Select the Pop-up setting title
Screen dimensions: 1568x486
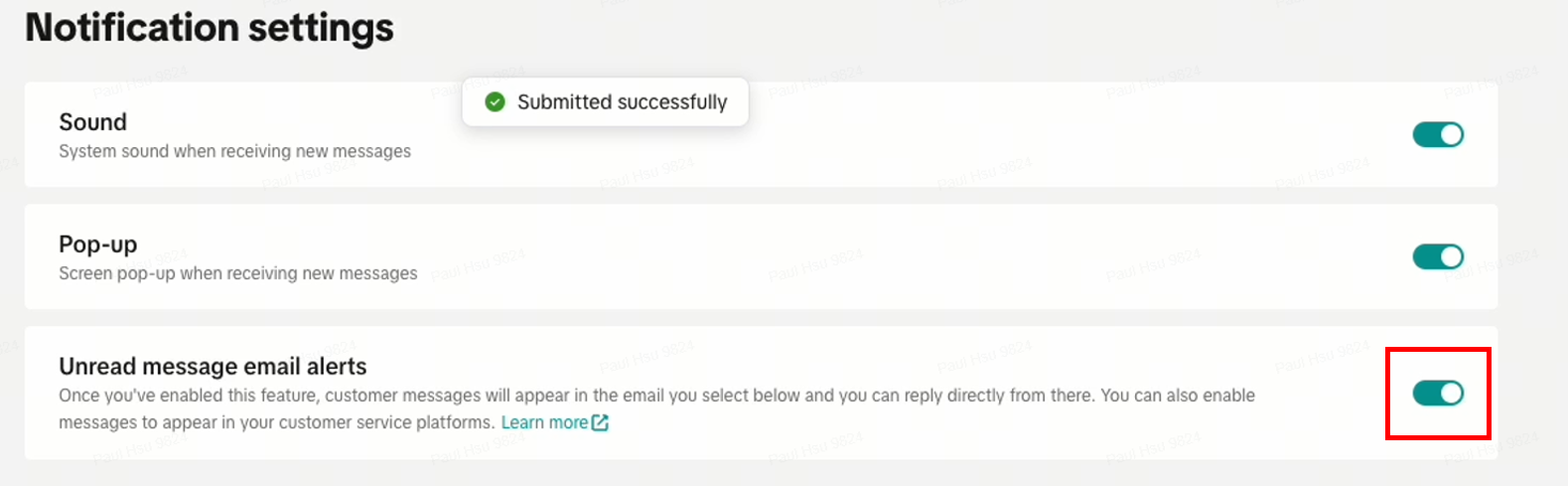click(98, 244)
